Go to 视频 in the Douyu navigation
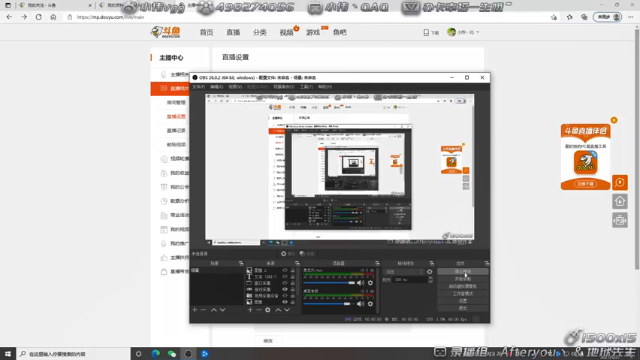640x360 pixels. [287, 32]
